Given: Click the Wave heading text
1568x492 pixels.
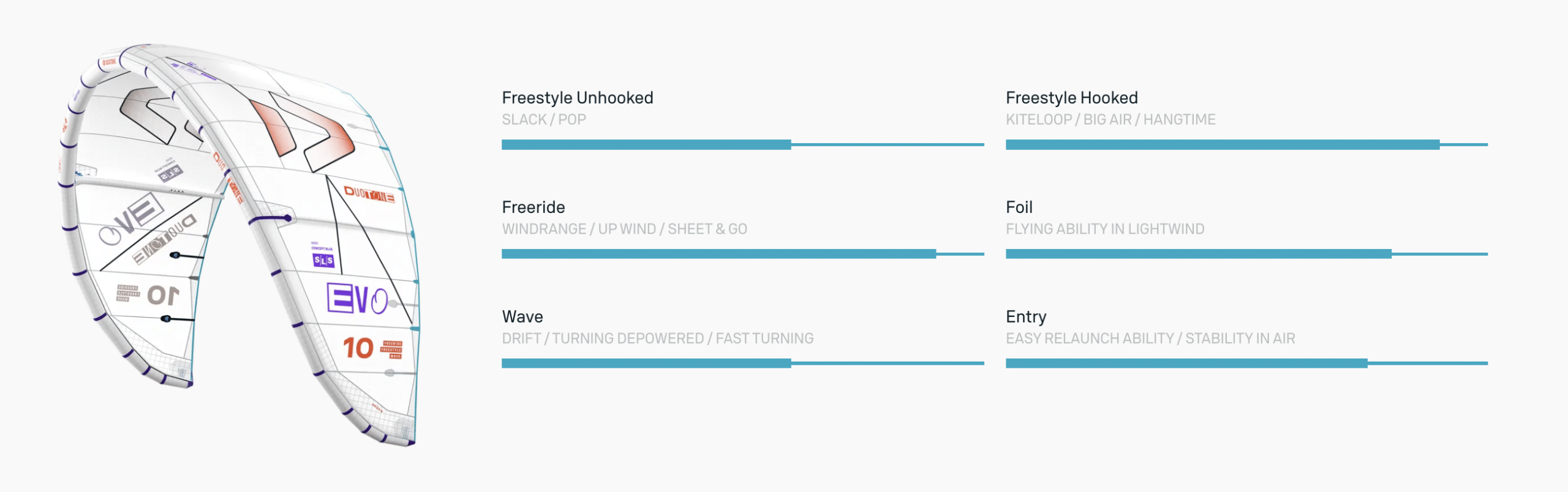Looking at the screenshot, I should [522, 317].
